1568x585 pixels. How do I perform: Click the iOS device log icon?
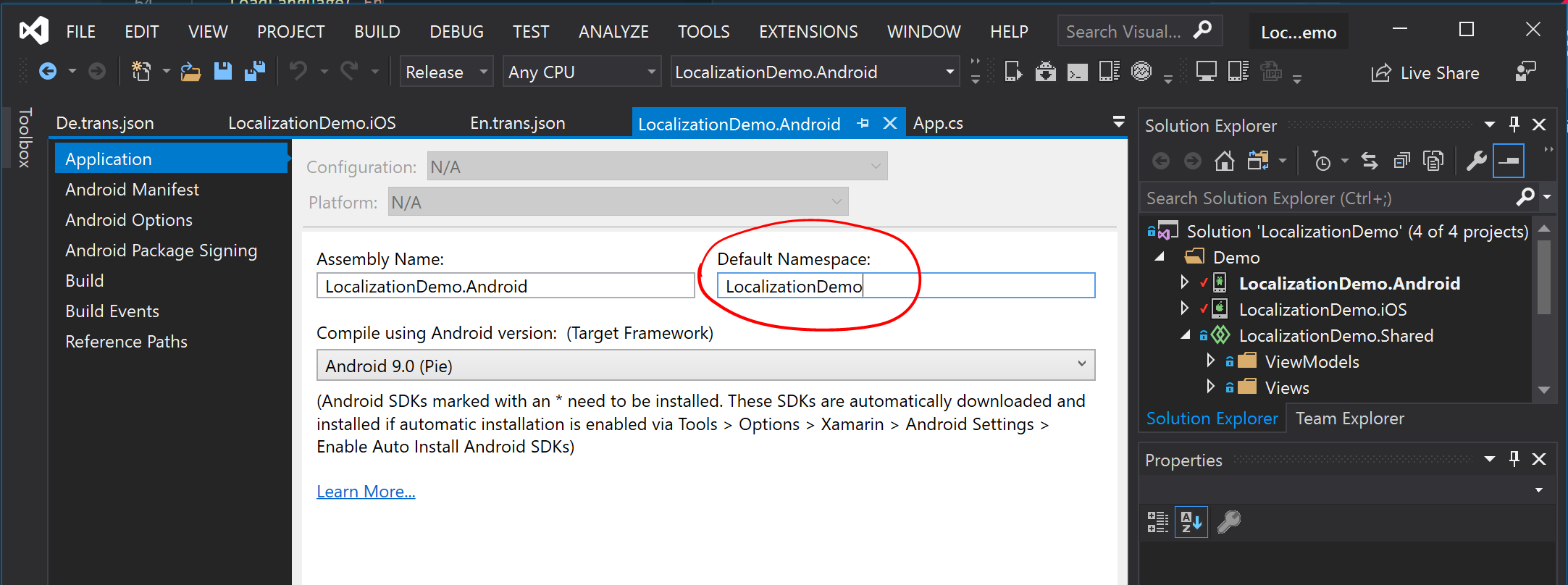(1238, 71)
